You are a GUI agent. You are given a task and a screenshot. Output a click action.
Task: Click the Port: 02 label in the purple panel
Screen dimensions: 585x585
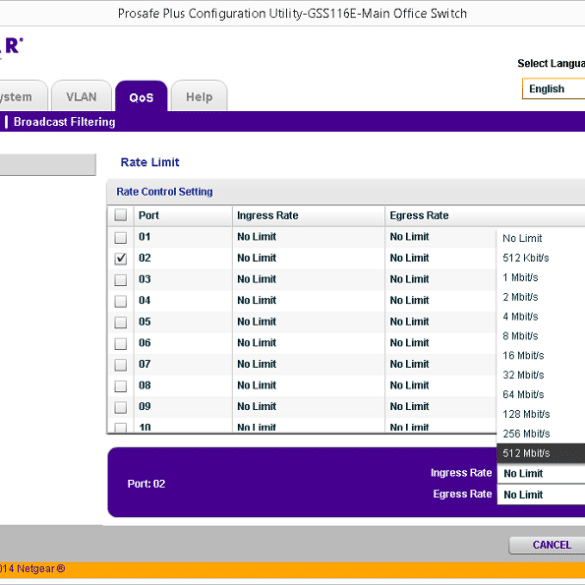[146, 484]
